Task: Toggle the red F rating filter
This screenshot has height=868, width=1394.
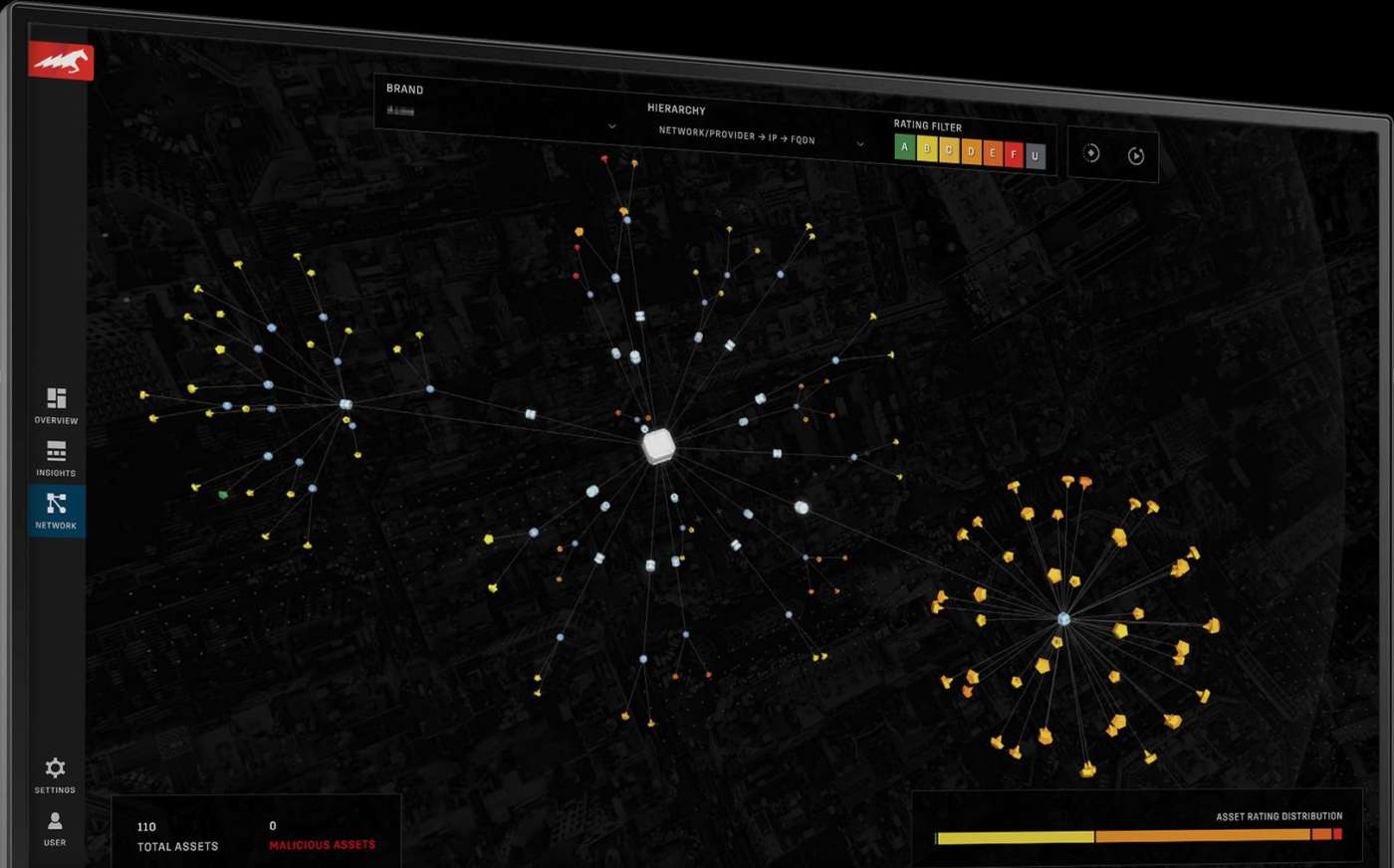Action: (1013, 154)
